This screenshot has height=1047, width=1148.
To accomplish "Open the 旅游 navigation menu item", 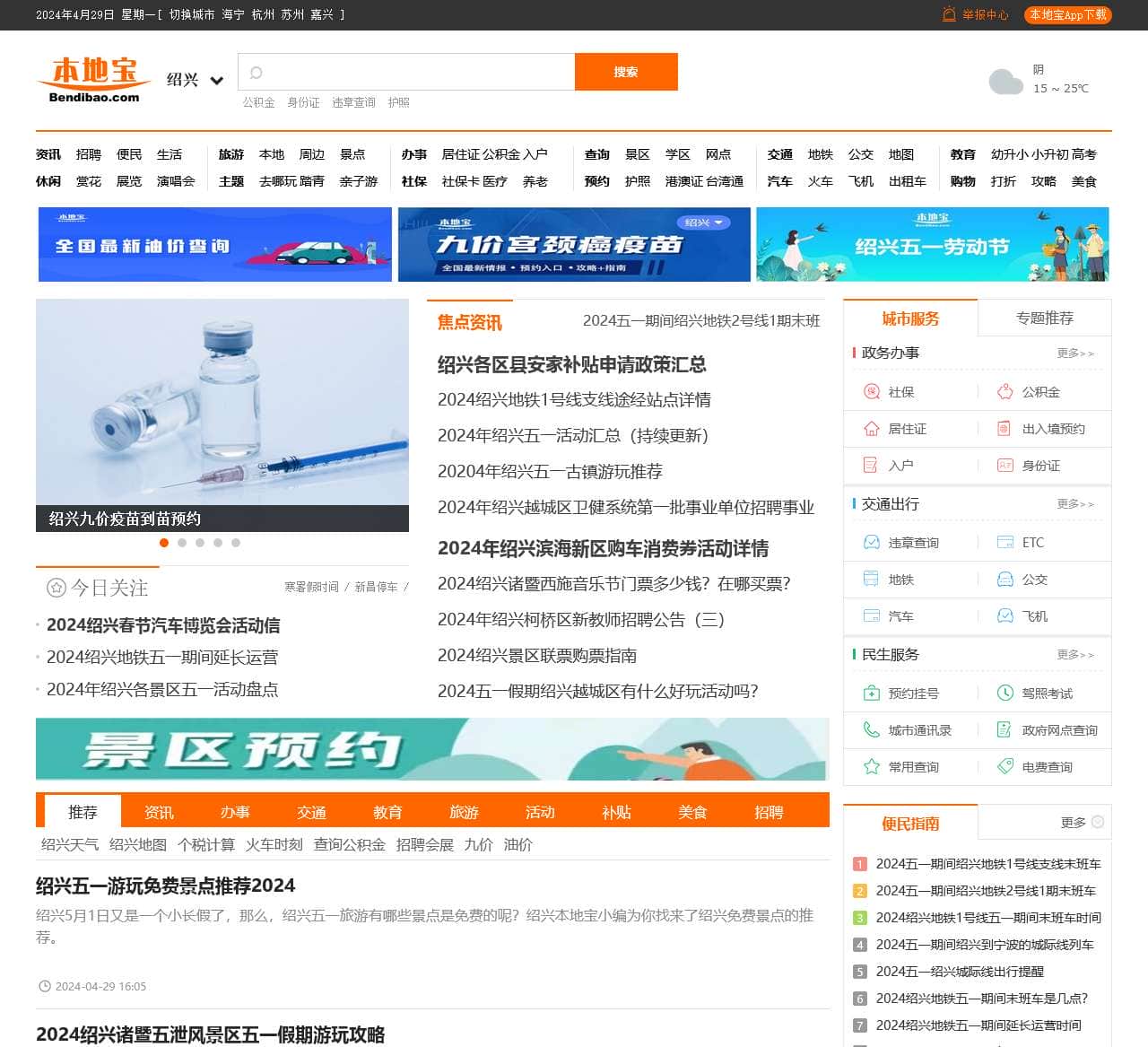I will point(230,154).
